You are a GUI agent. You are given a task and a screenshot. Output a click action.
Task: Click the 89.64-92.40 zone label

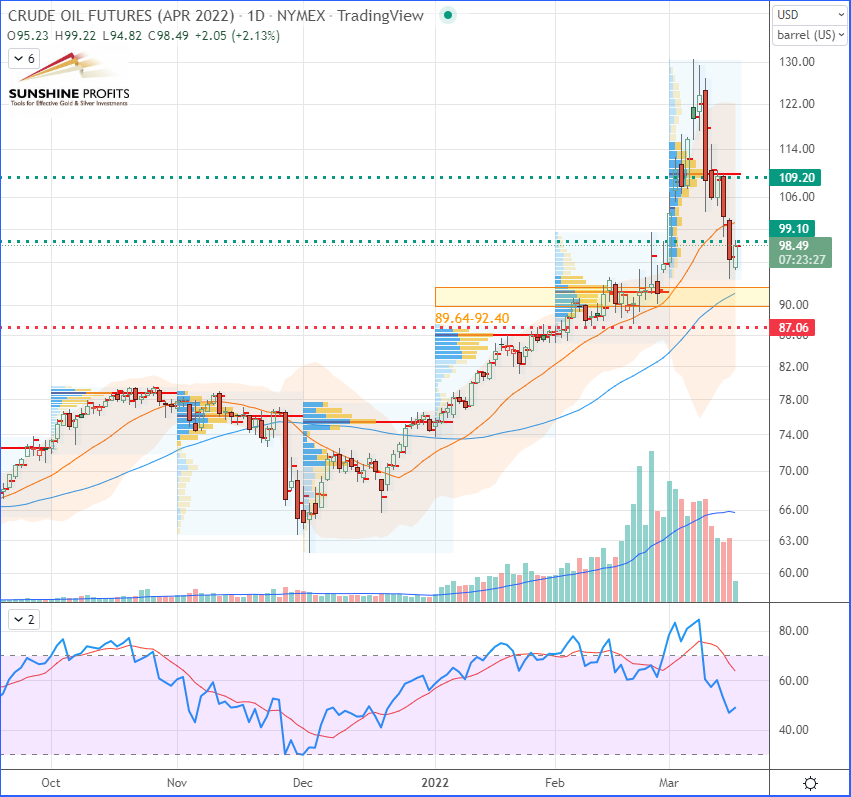click(x=472, y=318)
